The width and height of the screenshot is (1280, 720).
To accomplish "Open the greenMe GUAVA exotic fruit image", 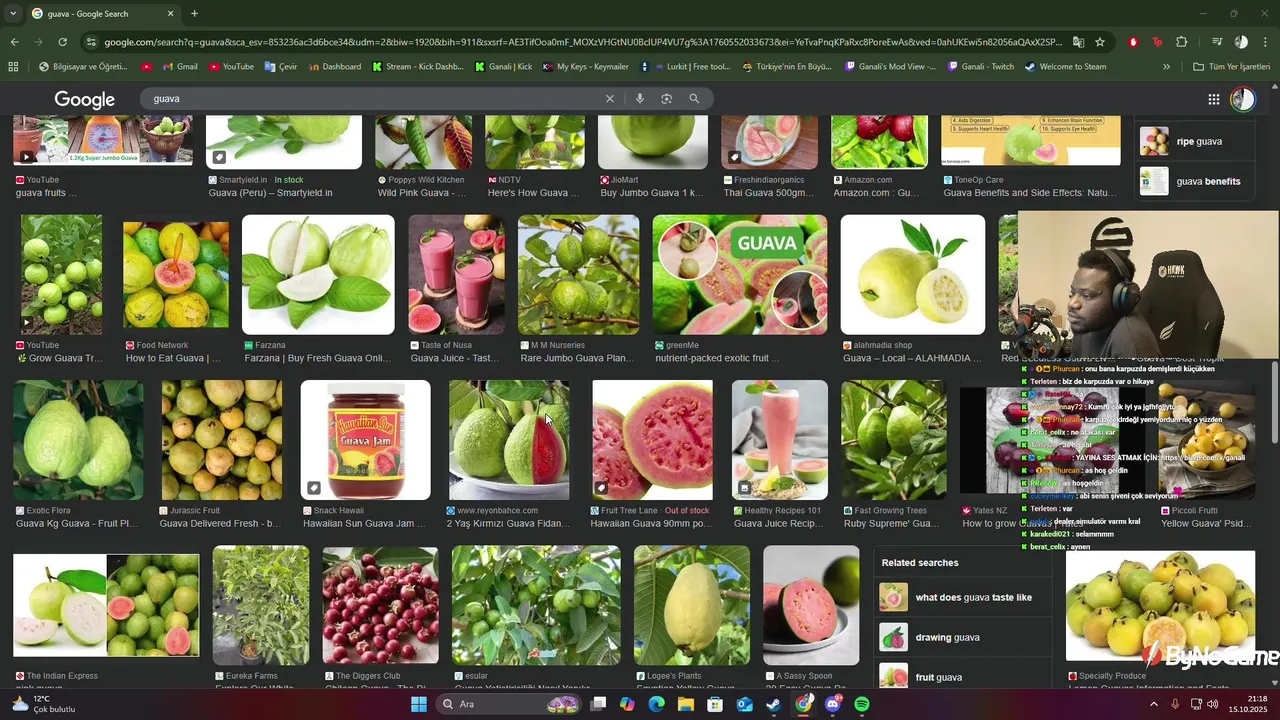I will [740, 275].
